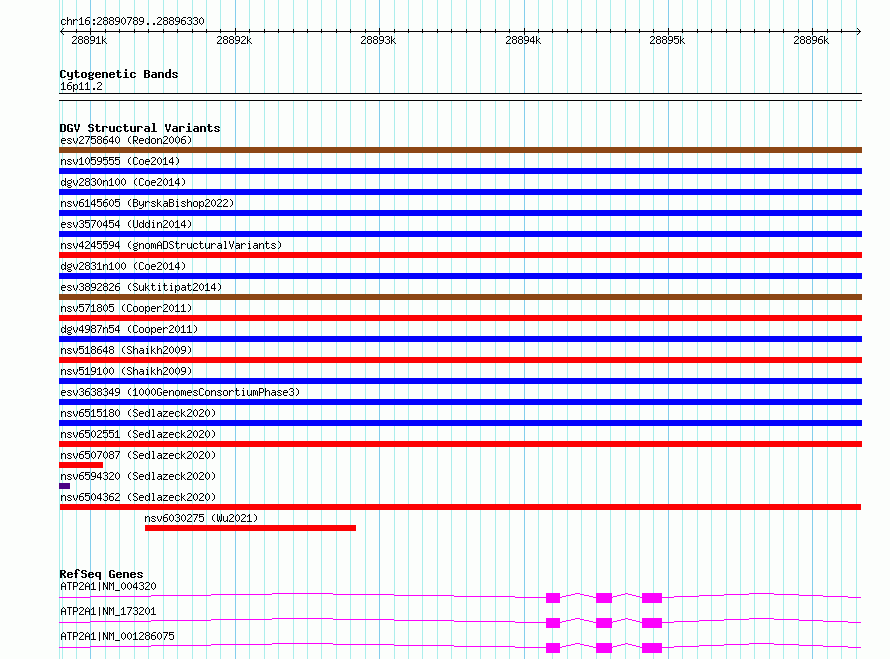Click variant label nsv4245594 (gnomADStructuralVariants)

pos(171,245)
